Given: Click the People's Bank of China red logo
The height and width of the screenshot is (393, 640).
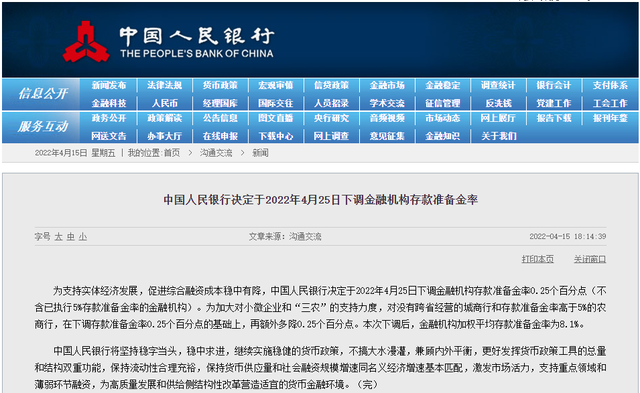Looking at the screenshot, I should 86,42.
